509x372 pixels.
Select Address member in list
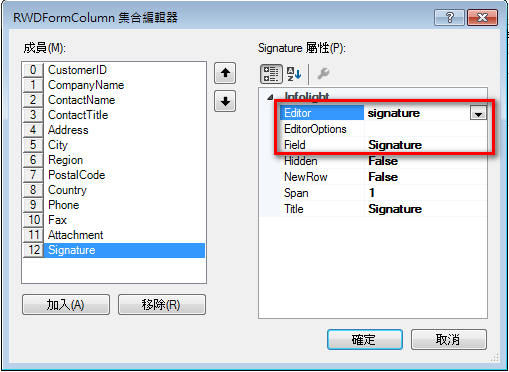pos(114,130)
